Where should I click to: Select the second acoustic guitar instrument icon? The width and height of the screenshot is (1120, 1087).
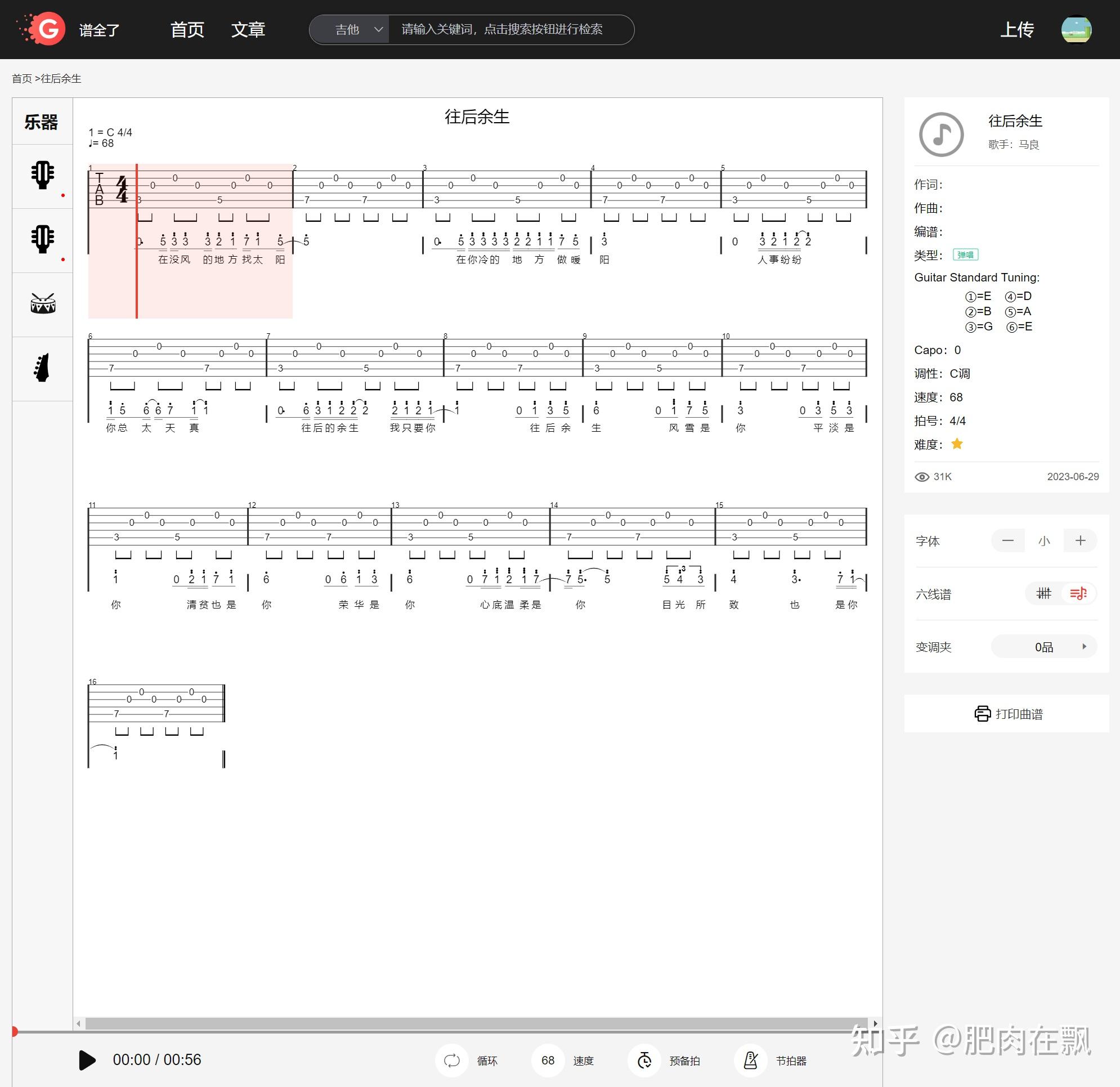tap(43, 239)
